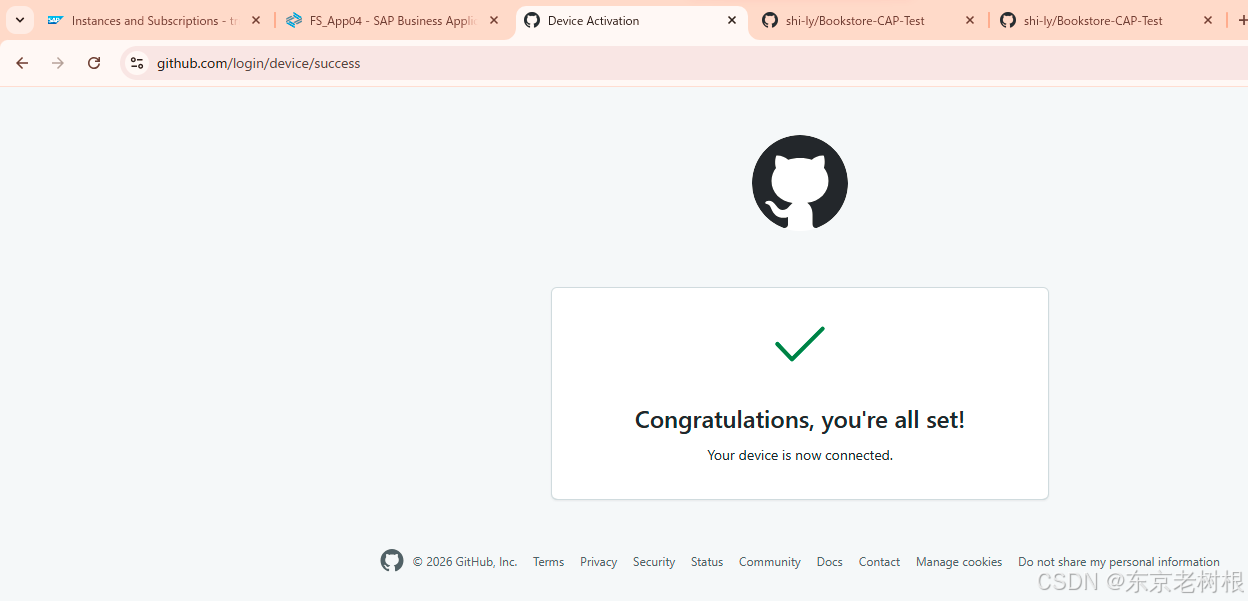This screenshot has width=1248, height=601.
Task: Open a new browser tab
Action: coord(1241,20)
